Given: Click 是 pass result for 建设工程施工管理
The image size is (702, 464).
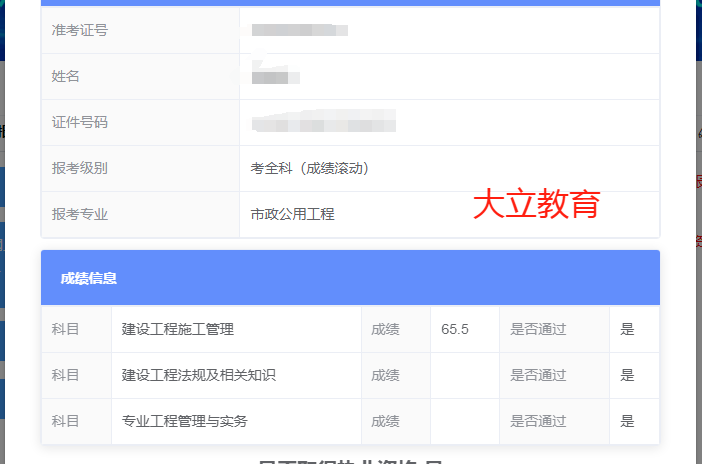Looking at the screenshot, I should 627,329.
